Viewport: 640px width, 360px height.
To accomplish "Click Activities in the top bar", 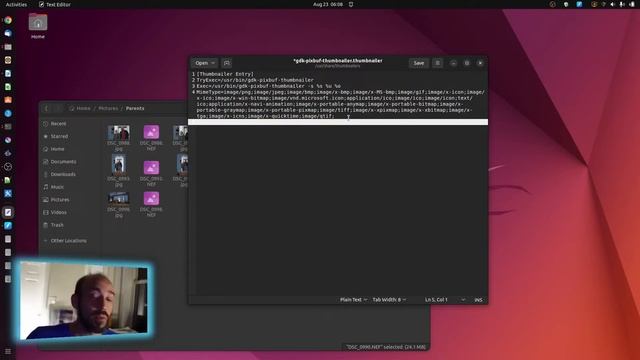I will click(x=16, y=4).
